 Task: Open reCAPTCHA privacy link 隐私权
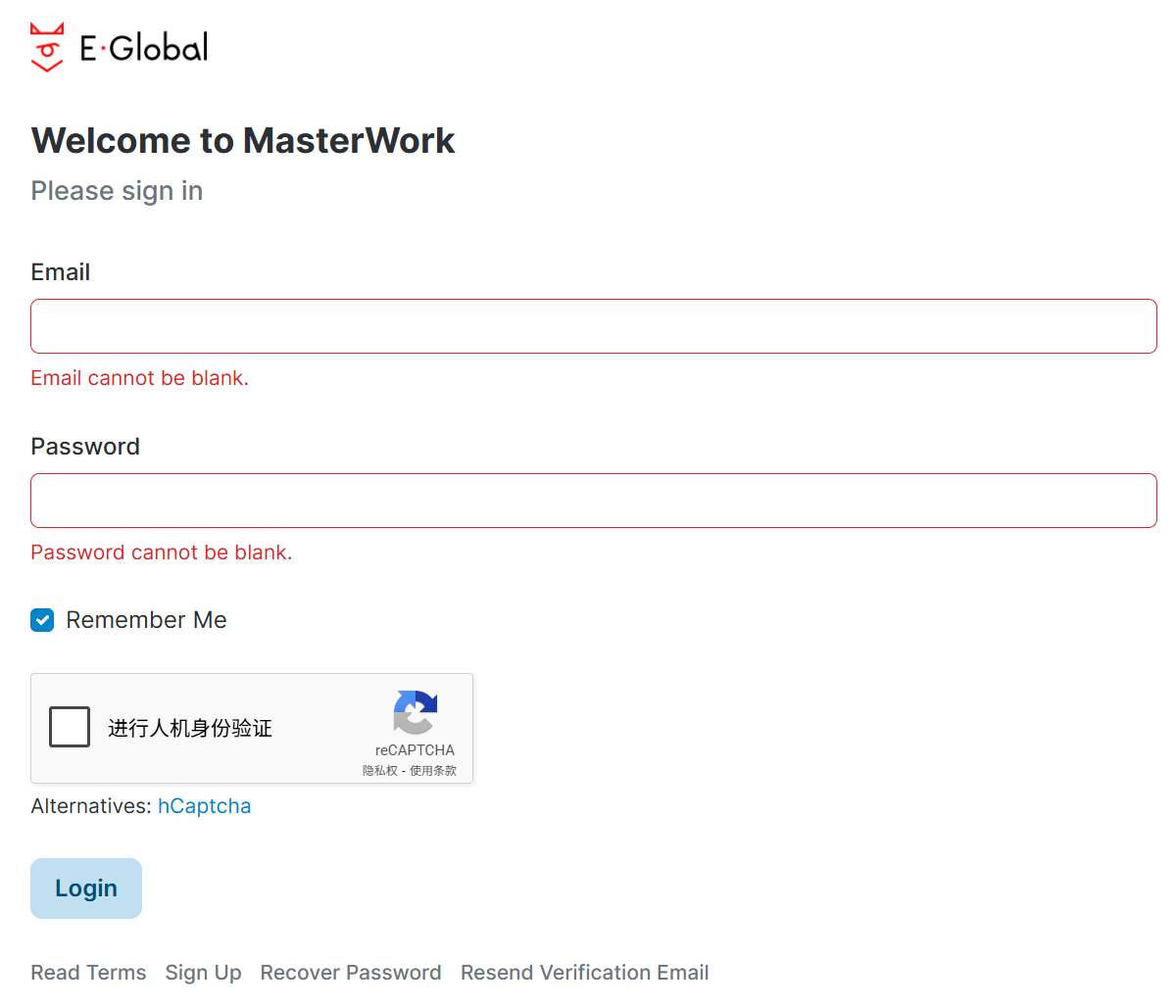[x=380, y=771]
